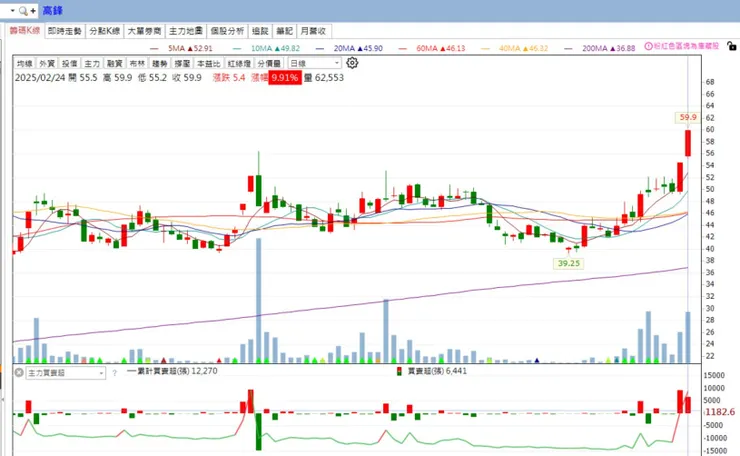Click the 2025/02/24 date text
The width and height of the screenshot is (740, 456).
pyautogui.click(x=40, y=77)
